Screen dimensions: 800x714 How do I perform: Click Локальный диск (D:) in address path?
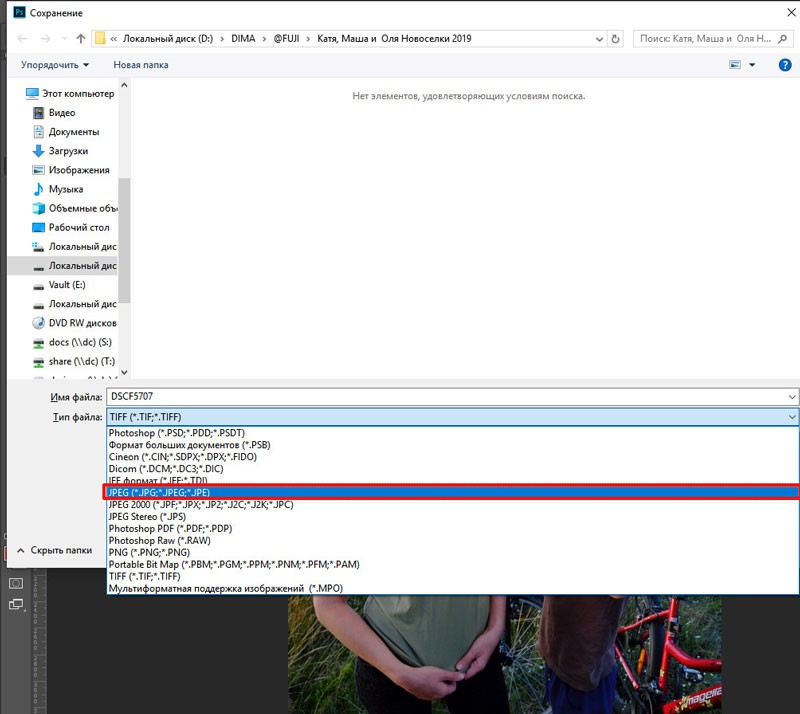coord(168,39)
